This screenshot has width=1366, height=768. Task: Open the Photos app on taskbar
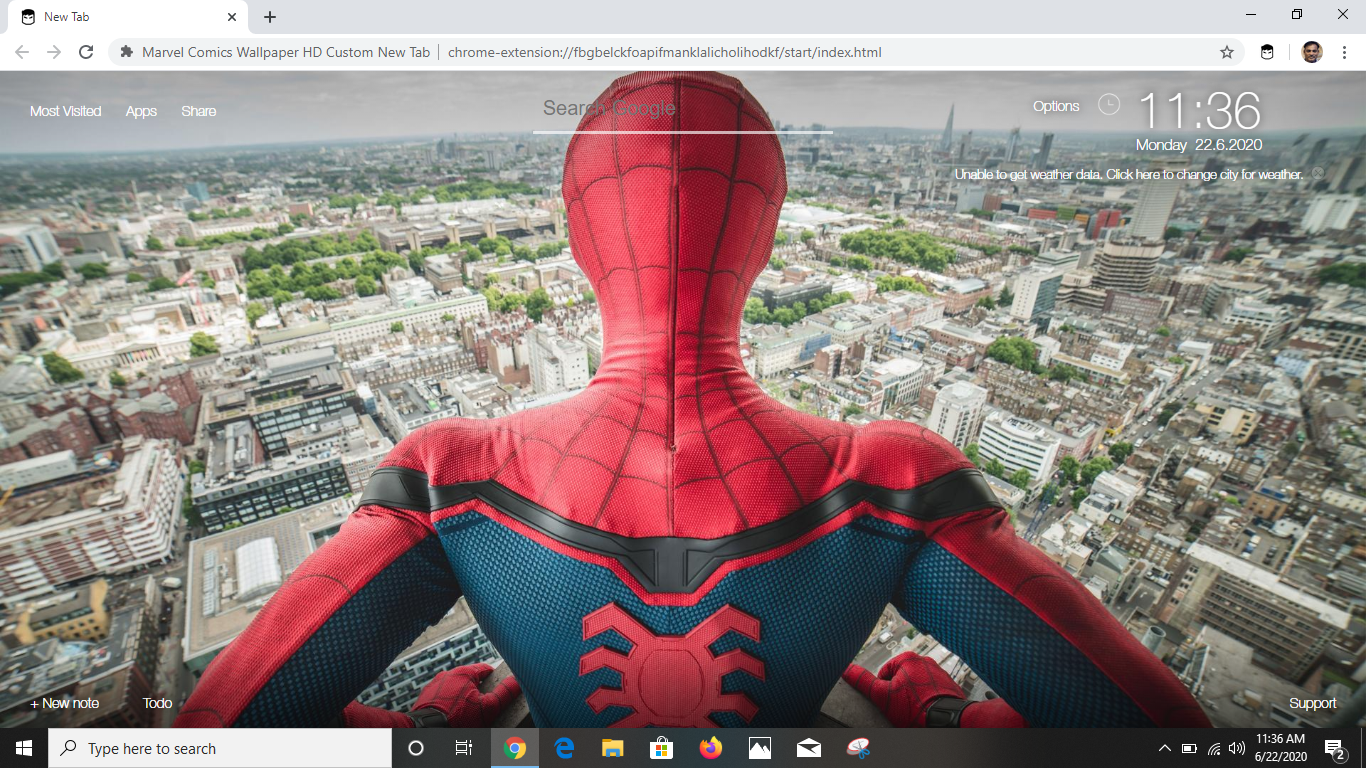click(759, 748)
